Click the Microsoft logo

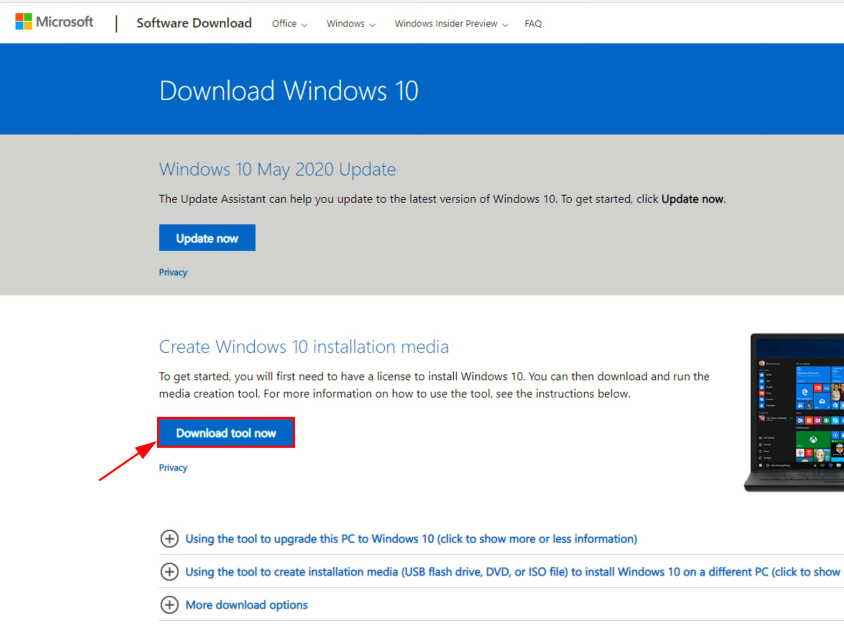[x=54, y=22]
